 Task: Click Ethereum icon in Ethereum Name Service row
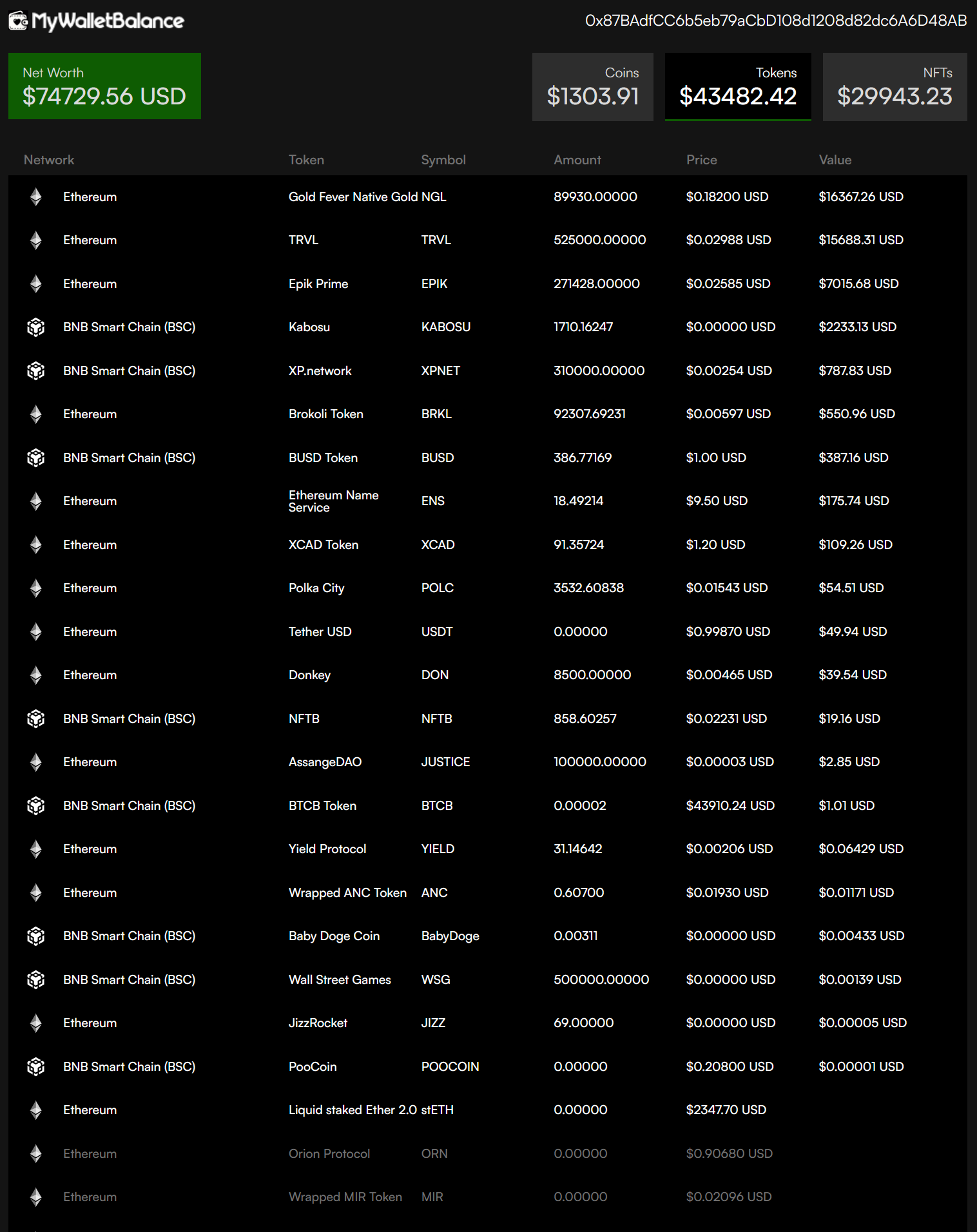(36, 501)
